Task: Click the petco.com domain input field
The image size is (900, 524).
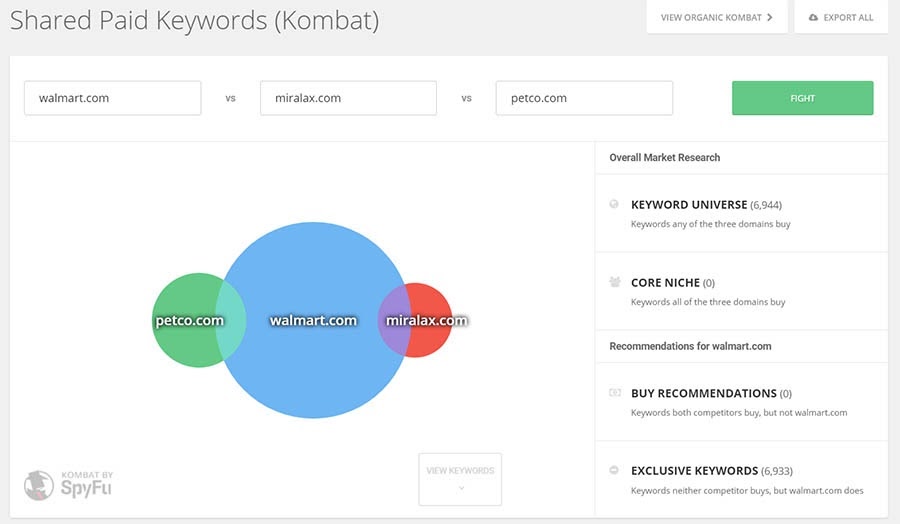Action: pyautogui.click(x=584, y=98)
